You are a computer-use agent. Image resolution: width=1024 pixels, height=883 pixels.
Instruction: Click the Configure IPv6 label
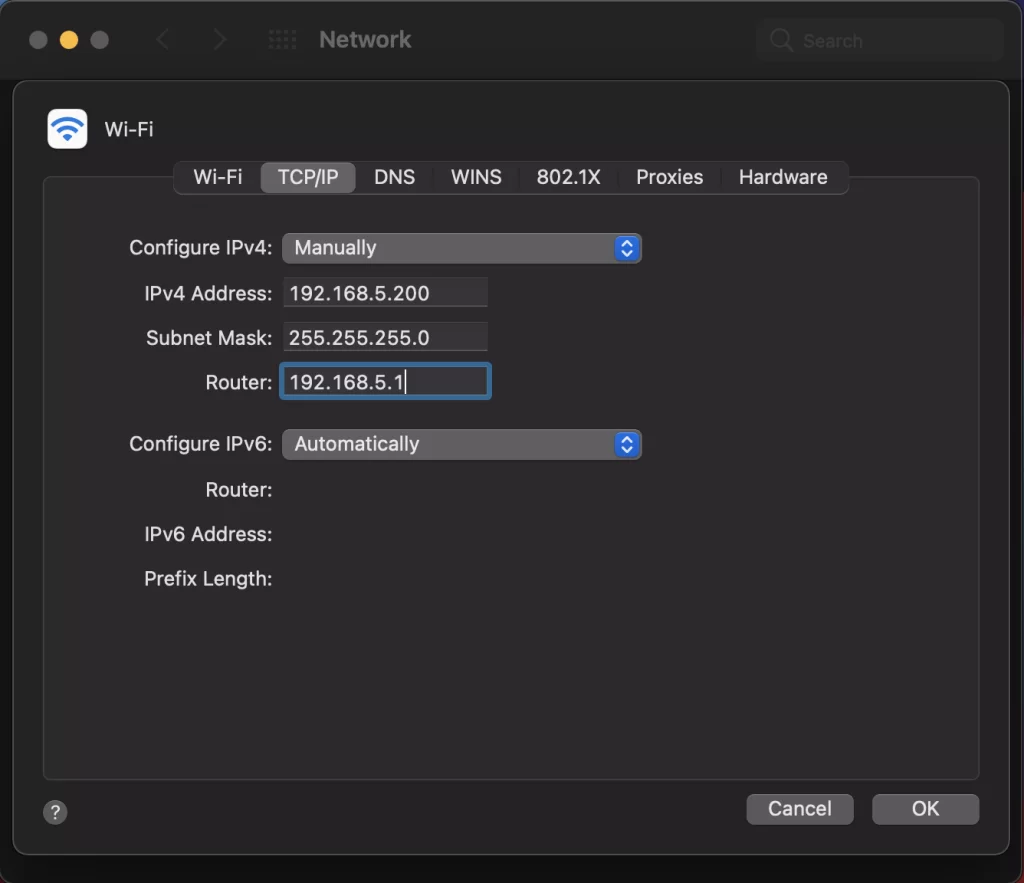coord(200,443)
